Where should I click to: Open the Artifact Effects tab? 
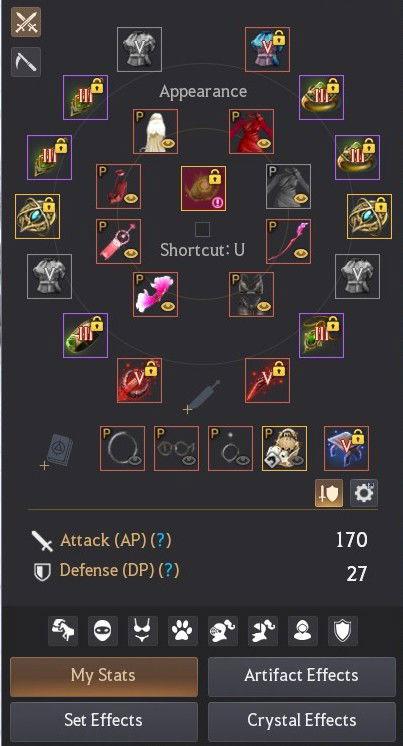[302, 677]
